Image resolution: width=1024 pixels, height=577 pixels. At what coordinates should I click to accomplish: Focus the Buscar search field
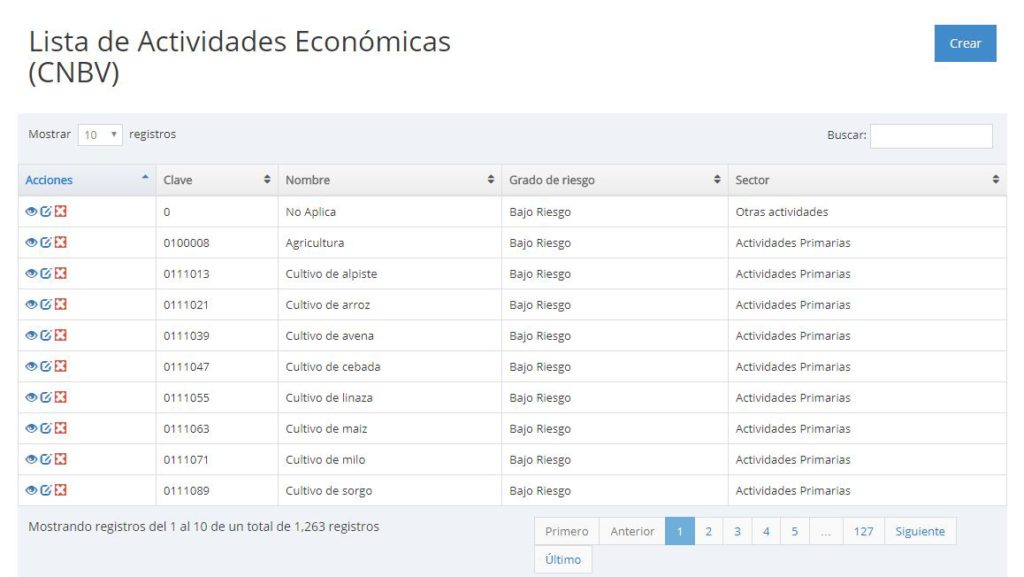(x=931, y=136)
